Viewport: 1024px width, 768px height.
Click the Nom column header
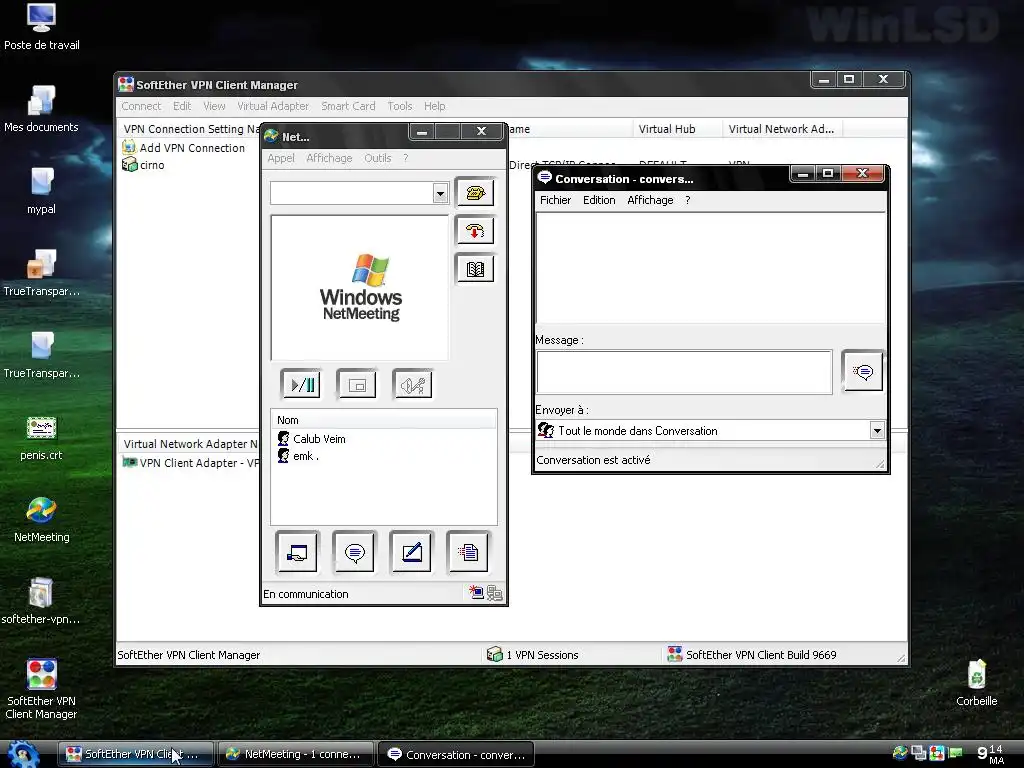[384, 420]
